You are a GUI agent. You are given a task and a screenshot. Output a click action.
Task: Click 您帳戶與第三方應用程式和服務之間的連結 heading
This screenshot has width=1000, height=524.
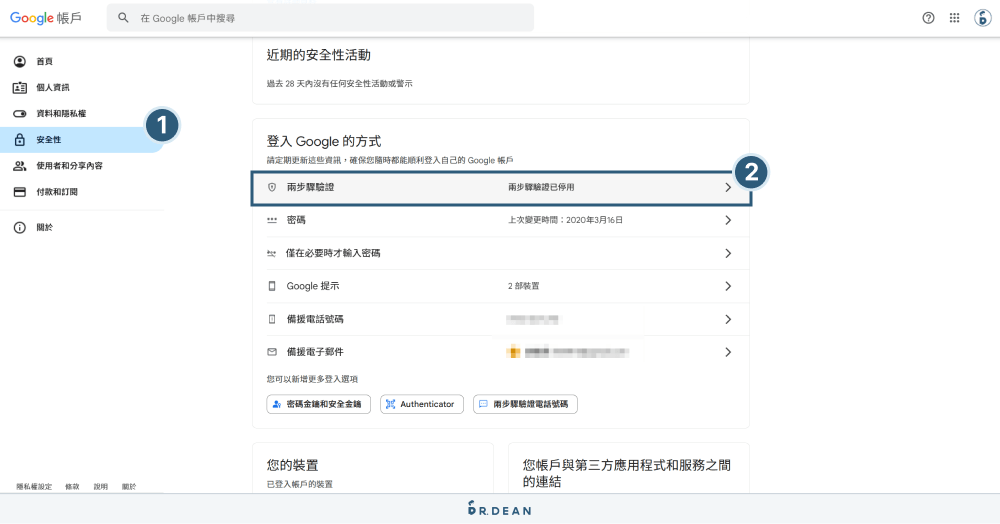(x=627, y=473)
